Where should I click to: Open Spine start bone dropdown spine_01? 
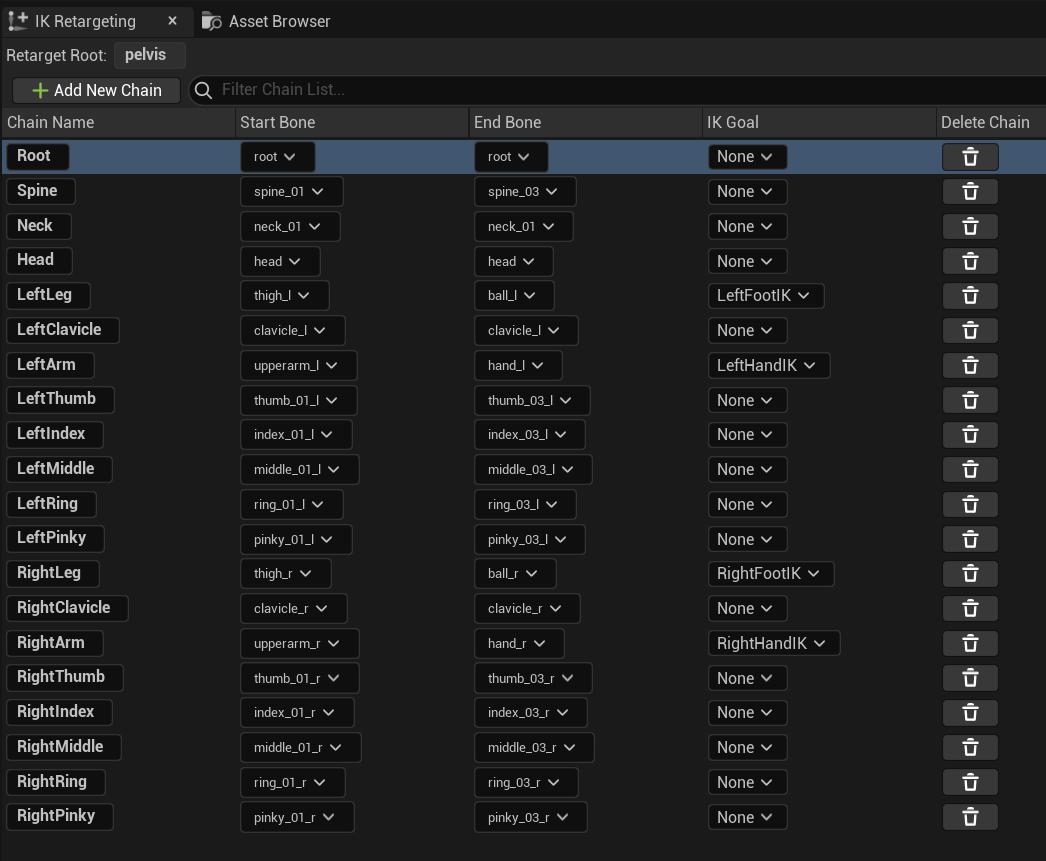coord(292,191)
